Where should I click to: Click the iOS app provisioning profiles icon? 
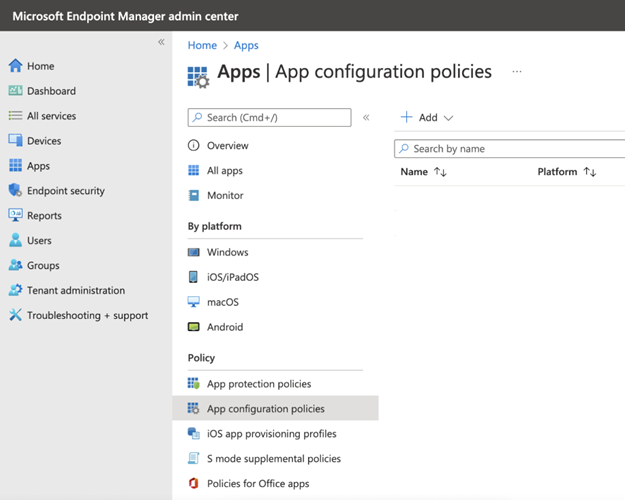point(194,434)
